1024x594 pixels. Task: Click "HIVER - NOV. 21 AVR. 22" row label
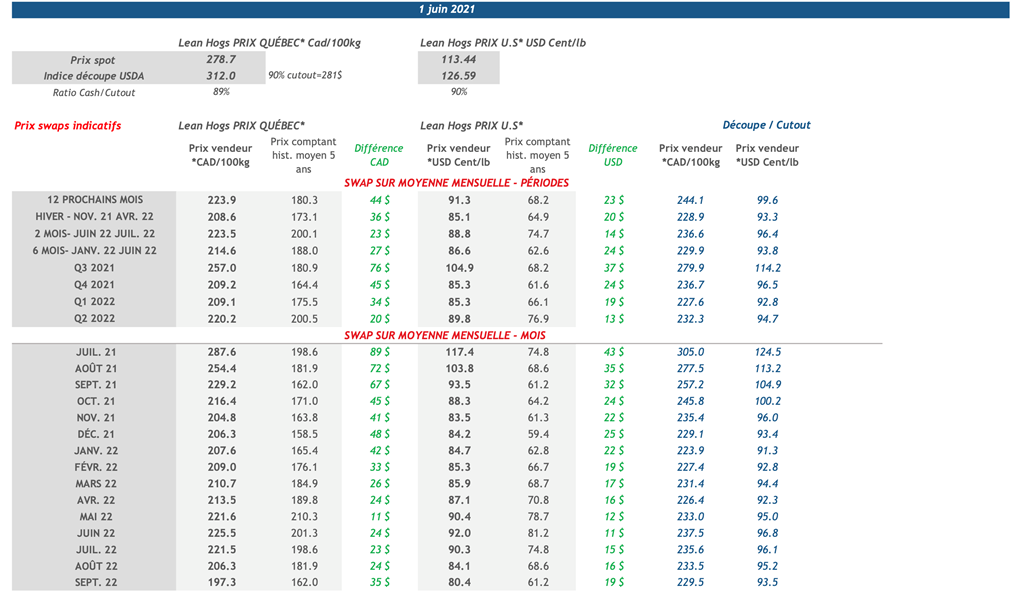(x=95, y=217)
